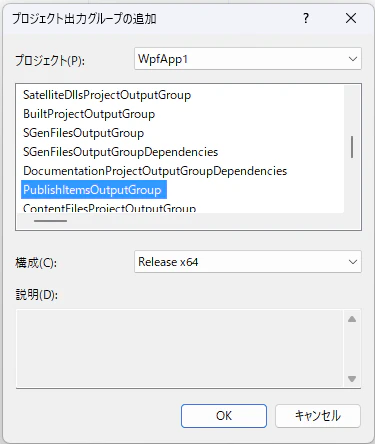Image resolution: width=375 pixels, height=444 pixels.
Task: Click the output group list horizontal scrollbar thumb
Action: click(x=50, y=221)
